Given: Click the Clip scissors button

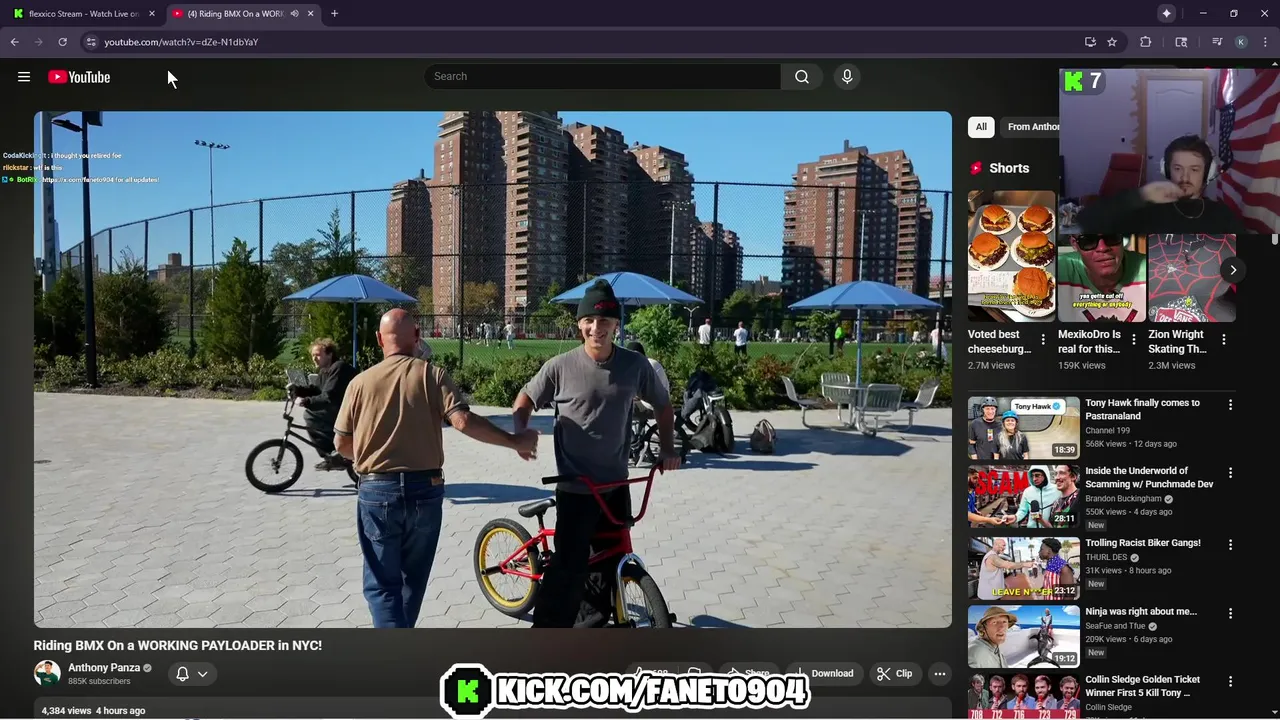Looking at the screenshot, I should (x=894, y=674).
